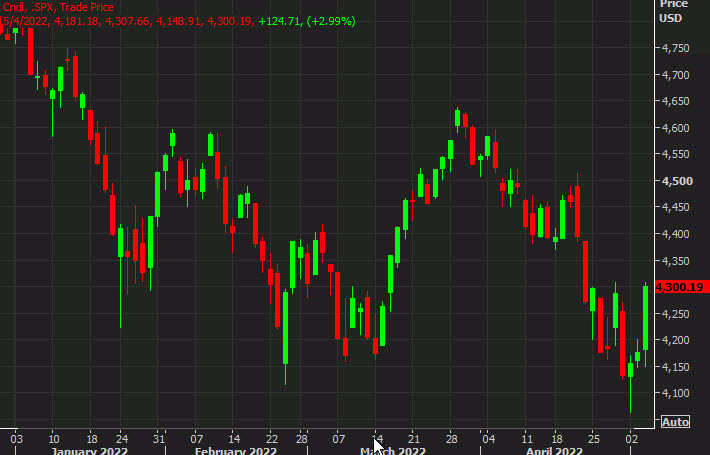Click the February 2022 month label
Image resolution: width=710 pixels, height=455 pixels.
pos(235,451)
